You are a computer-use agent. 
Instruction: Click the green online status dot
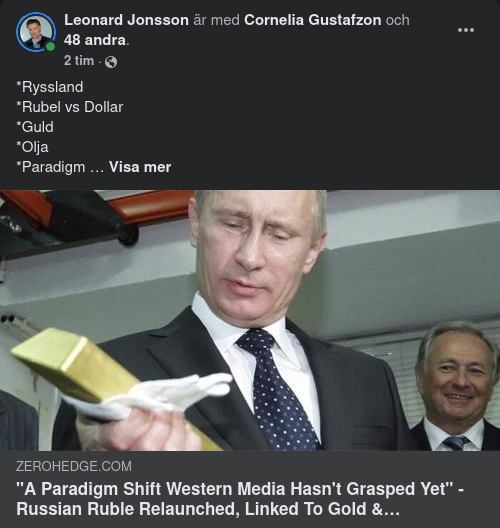pyautogui.click(x=50, y=46)
